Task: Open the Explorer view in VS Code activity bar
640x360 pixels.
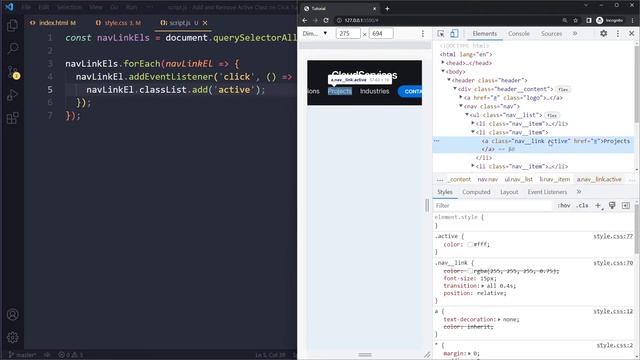Action: coord(12,26)
